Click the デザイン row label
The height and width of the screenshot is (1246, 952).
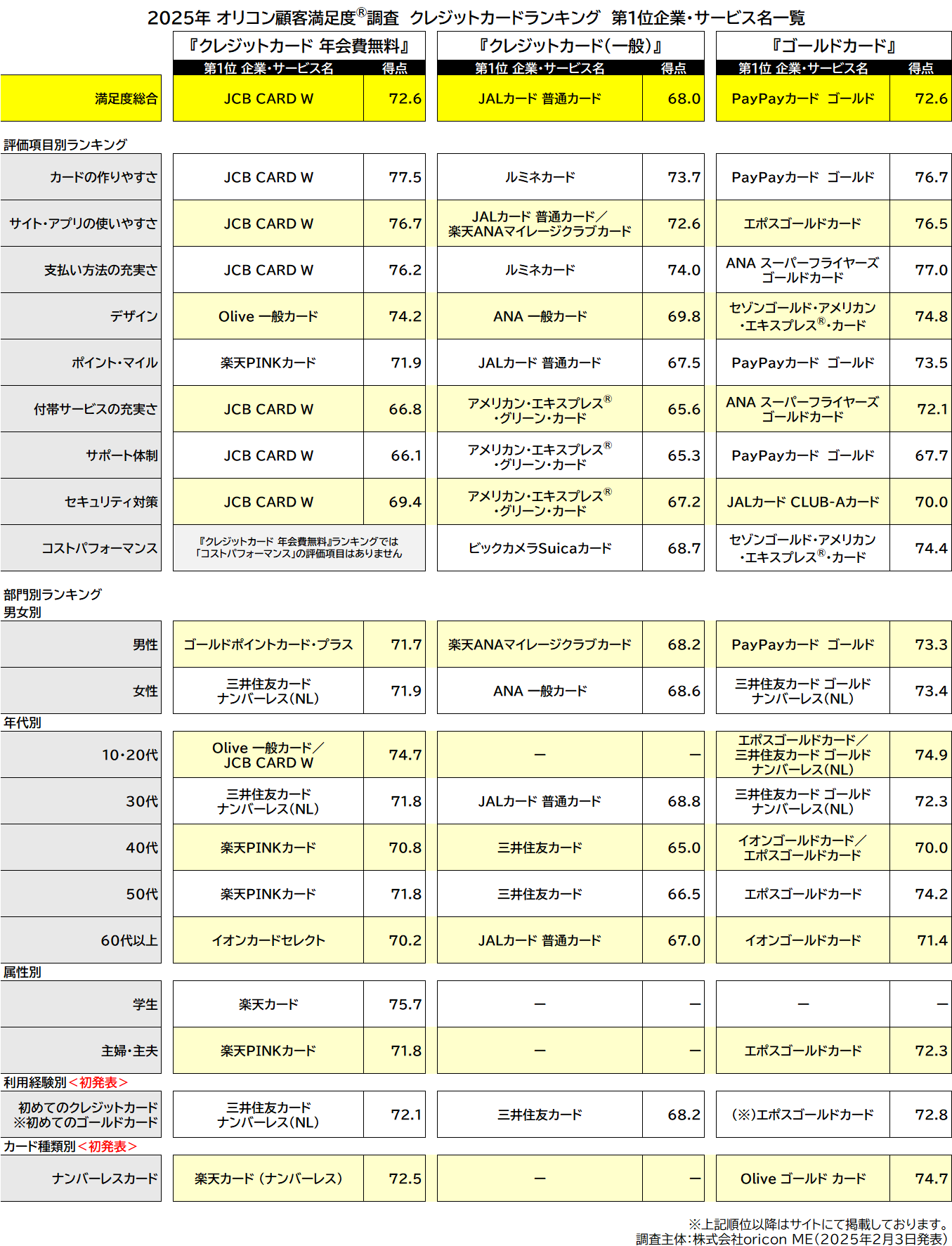(x=81, y=316)
